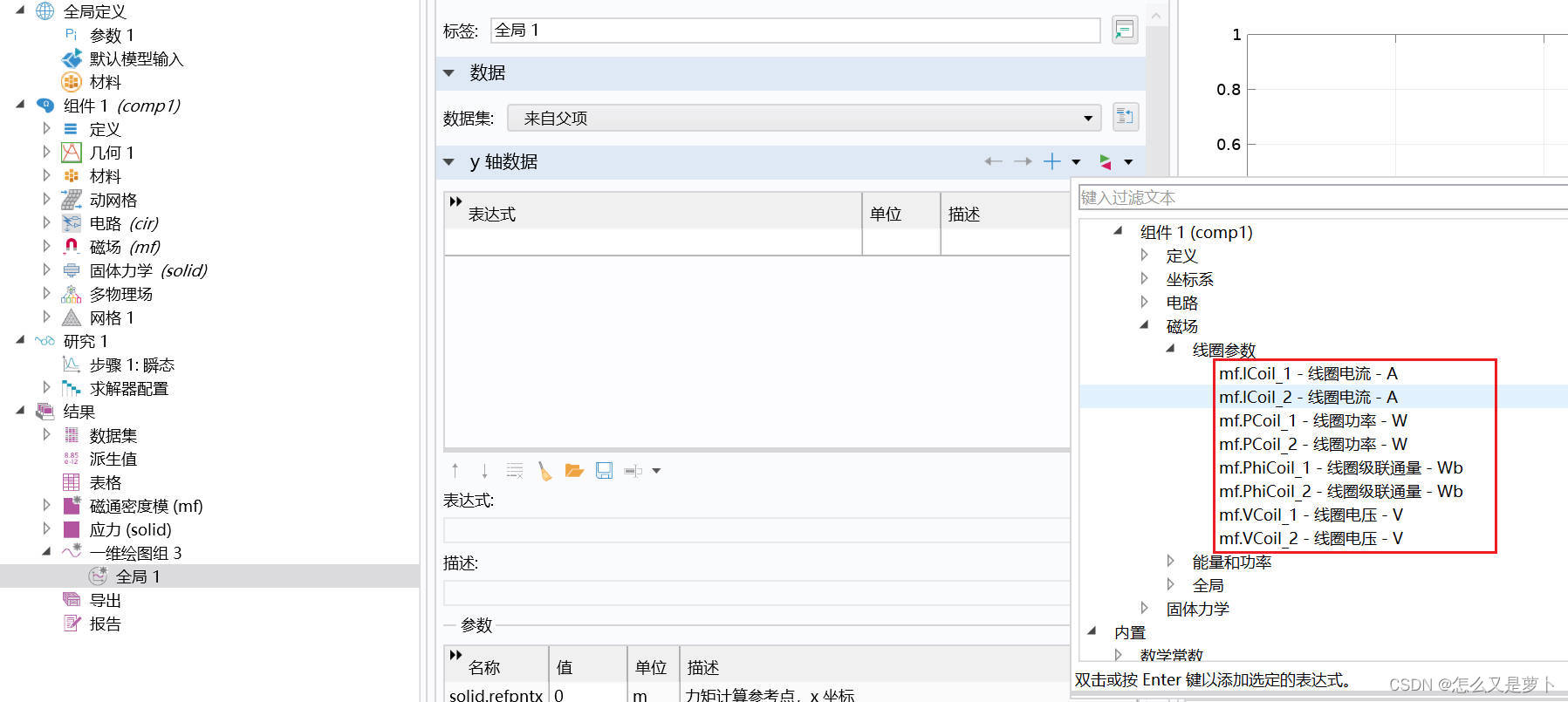Click the settings panel scrollbar up arrow
The width and height of the screenshot is (1568, 702).
click(x=1156, y=16)
